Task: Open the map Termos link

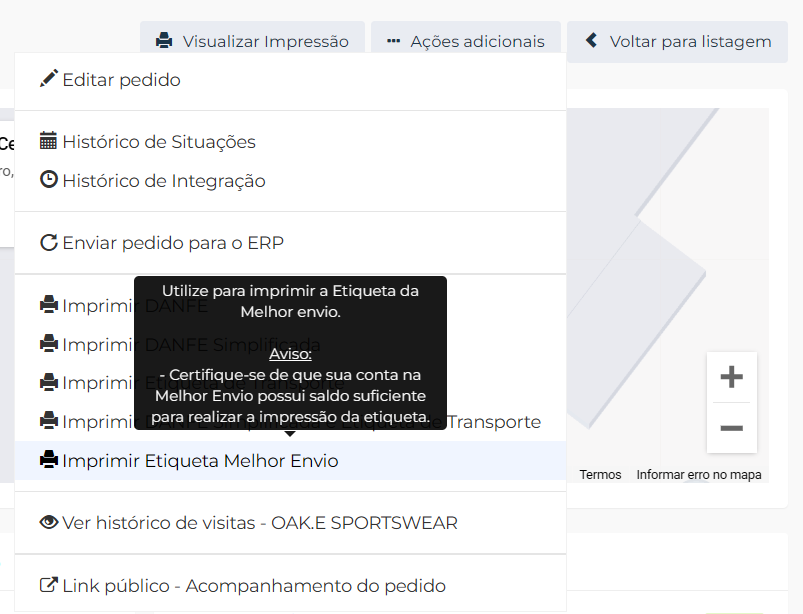Action: click(600, 475)
